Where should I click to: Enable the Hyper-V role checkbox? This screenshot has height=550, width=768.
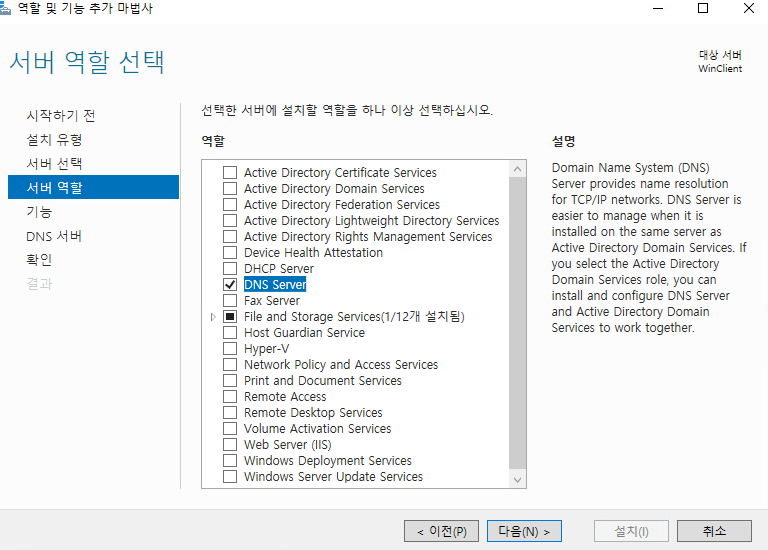click(230, 348)
